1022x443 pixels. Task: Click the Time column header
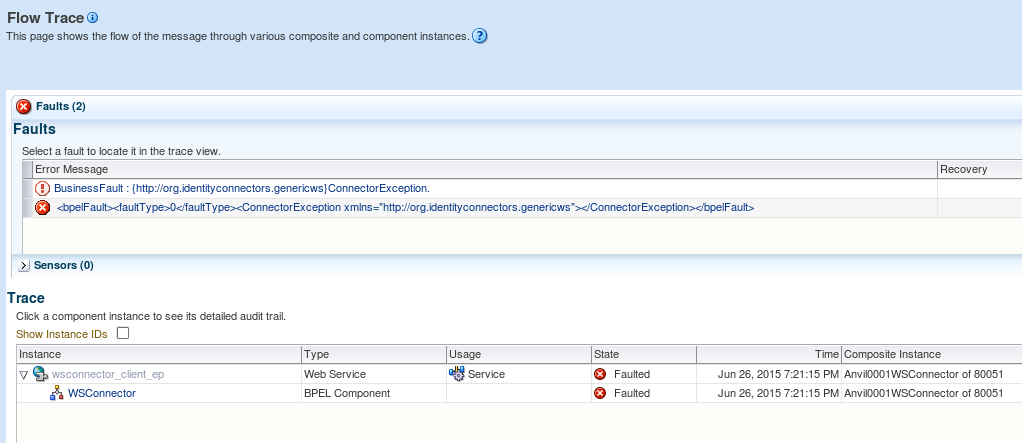[x=826, y=354]
